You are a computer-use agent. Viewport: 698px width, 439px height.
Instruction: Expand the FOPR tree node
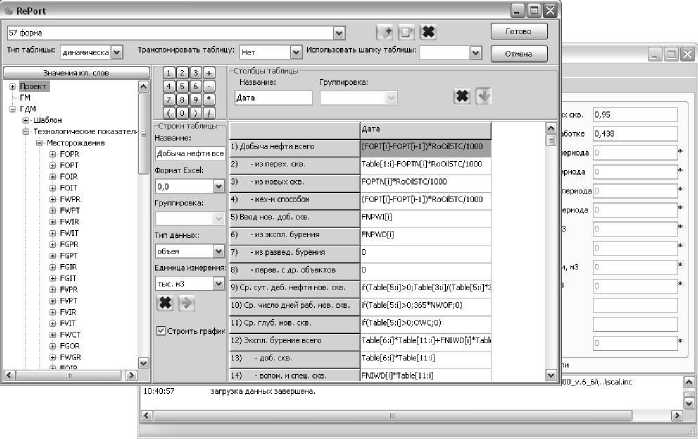(53, 154)
